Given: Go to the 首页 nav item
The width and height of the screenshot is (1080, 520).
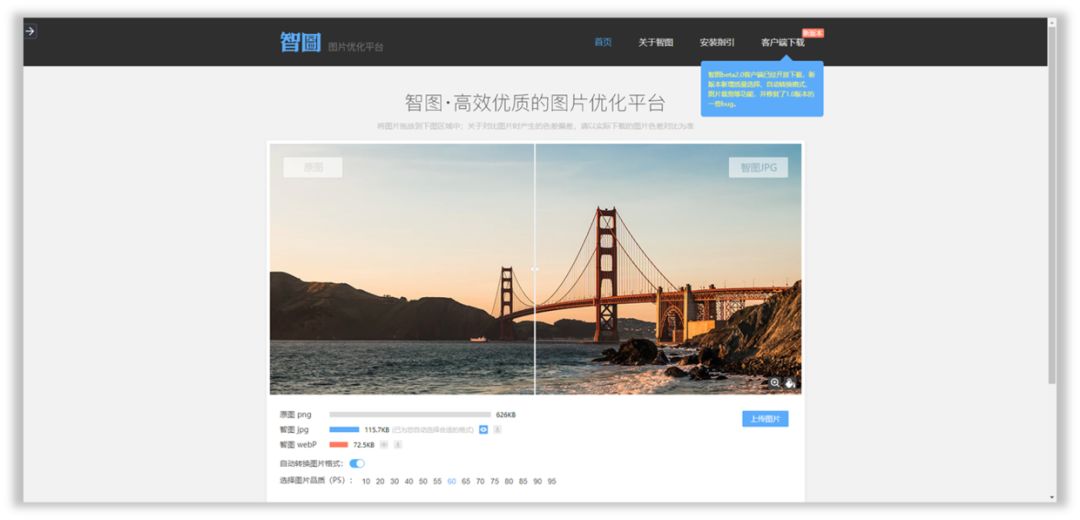Looking at the screenshot, I should [603, 43].
